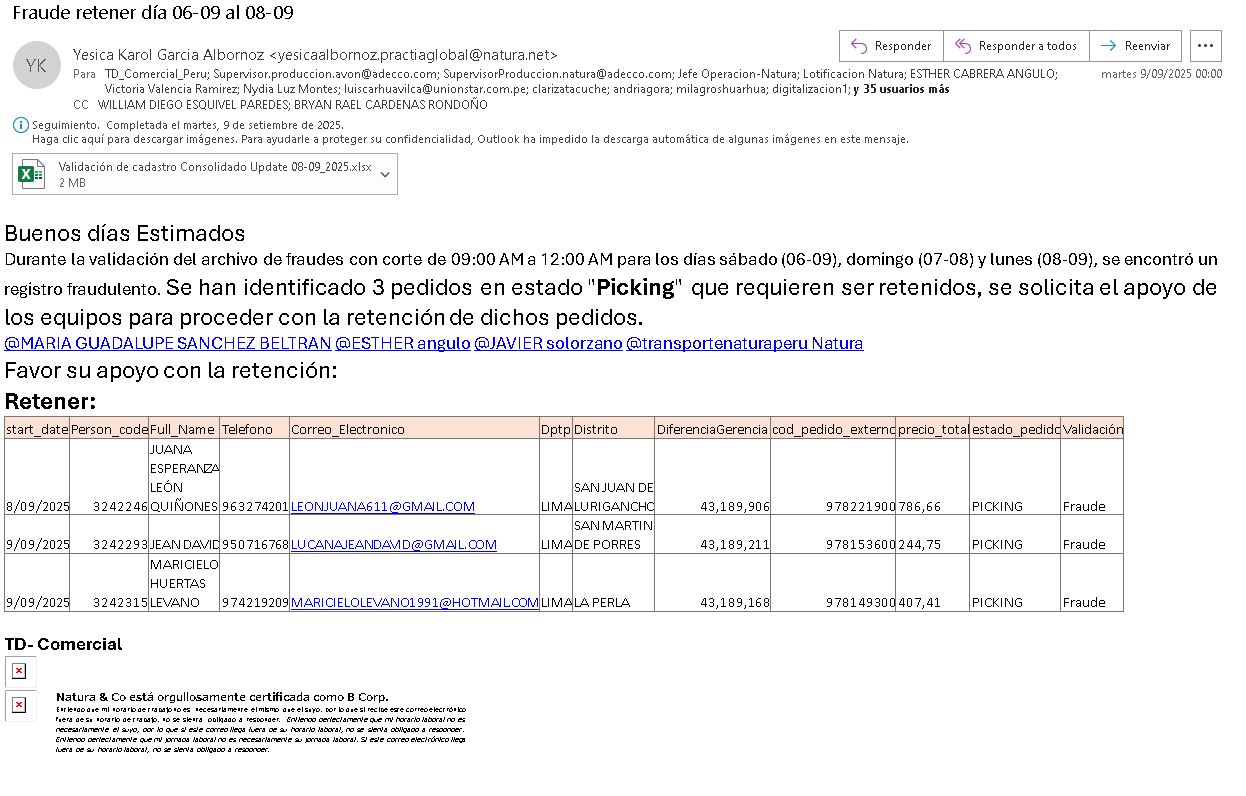Screen dimensions: 1246x796
Task: Click the second blocked image placeholder
Action: coord(19,705)
